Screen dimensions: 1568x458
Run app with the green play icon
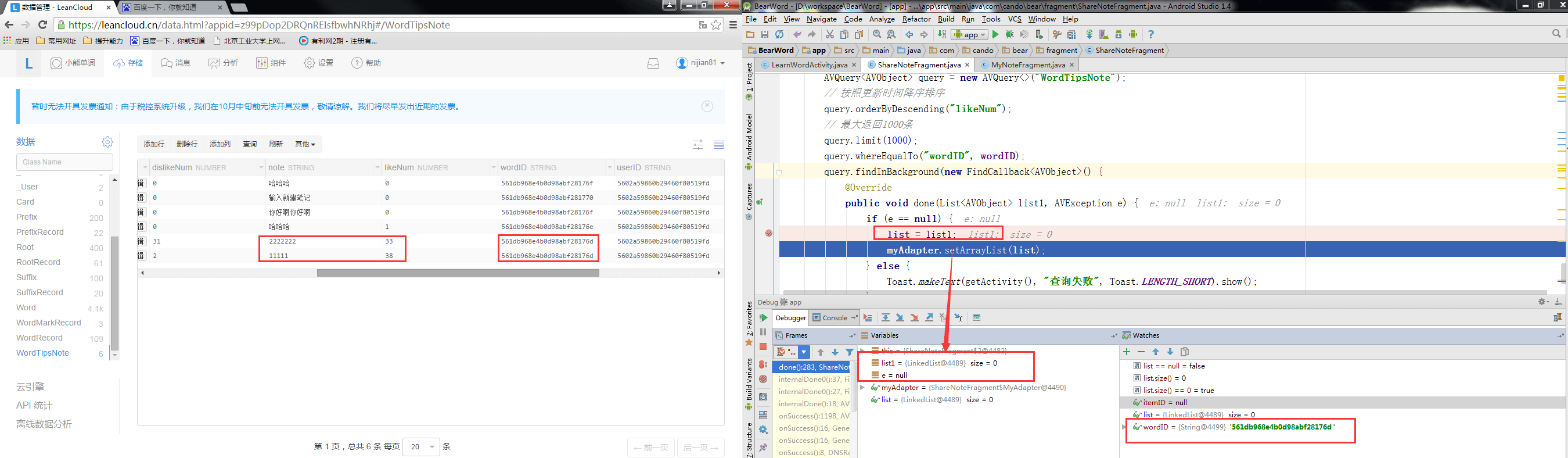coord(996,35)
